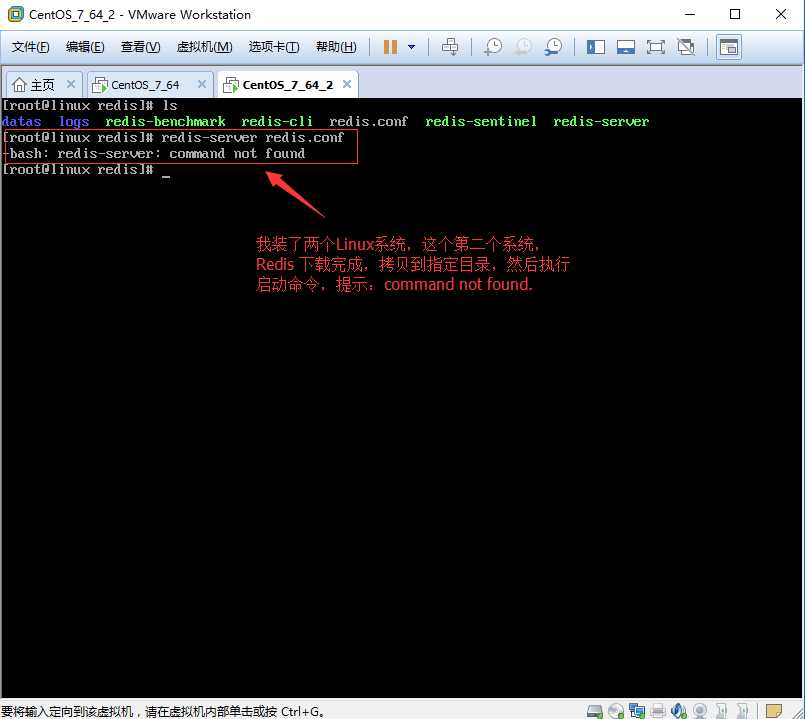Enter full screen mode icon
Viewport: 805px width, 719px height.
pos(656,47)
